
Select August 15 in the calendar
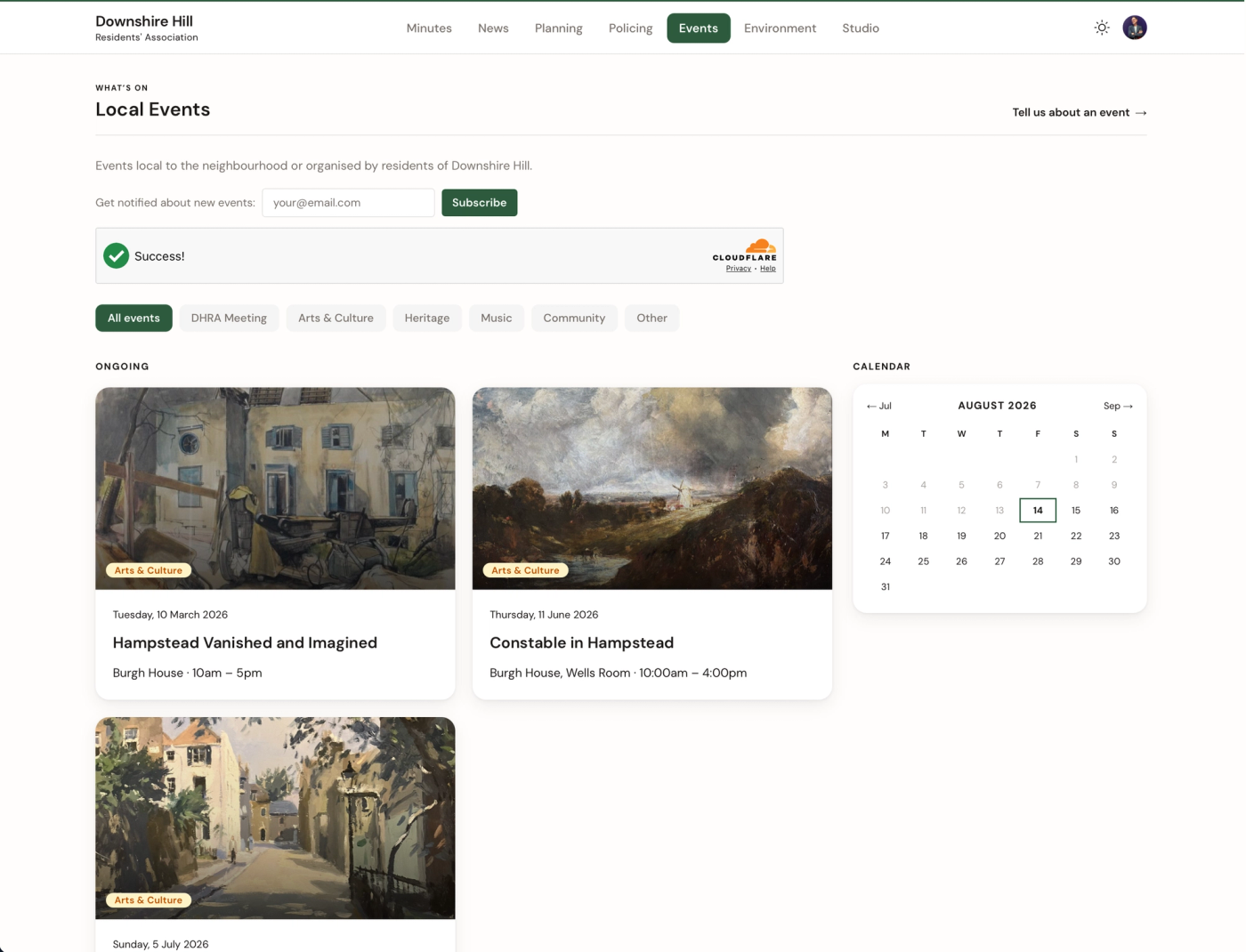[x=1076, y=511]
